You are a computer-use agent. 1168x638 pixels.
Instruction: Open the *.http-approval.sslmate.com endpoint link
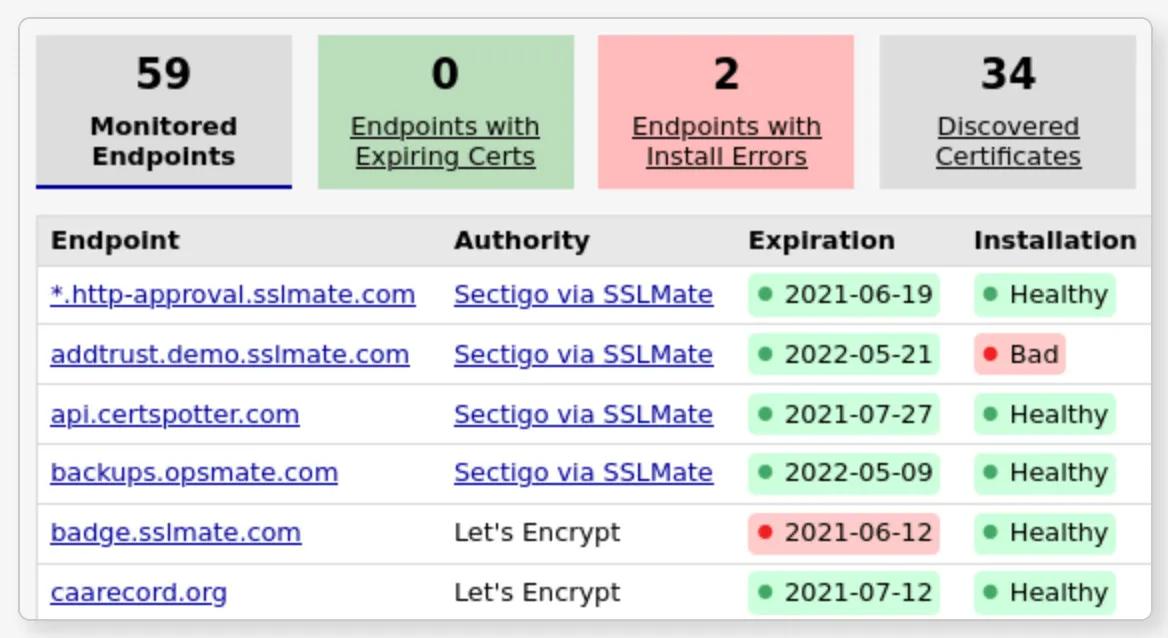[233, 295]
